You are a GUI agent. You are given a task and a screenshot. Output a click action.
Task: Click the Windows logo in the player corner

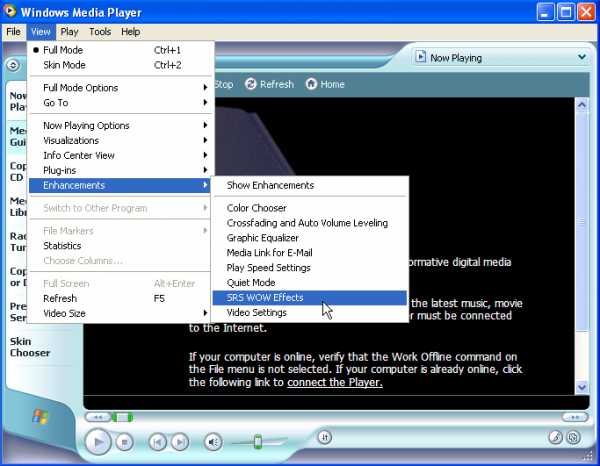click(40, 417)
